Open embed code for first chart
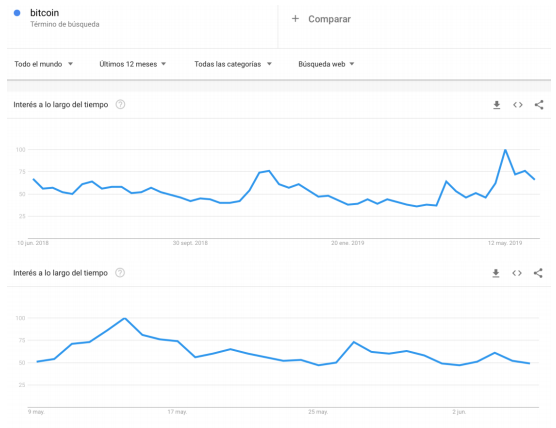Viewport: 556px width, 428px height. pos(517,105)
